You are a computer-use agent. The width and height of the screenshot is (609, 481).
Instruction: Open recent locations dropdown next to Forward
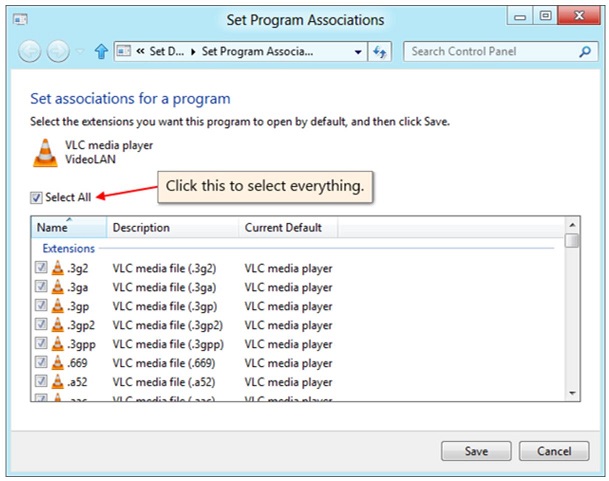tap(80, 51)
